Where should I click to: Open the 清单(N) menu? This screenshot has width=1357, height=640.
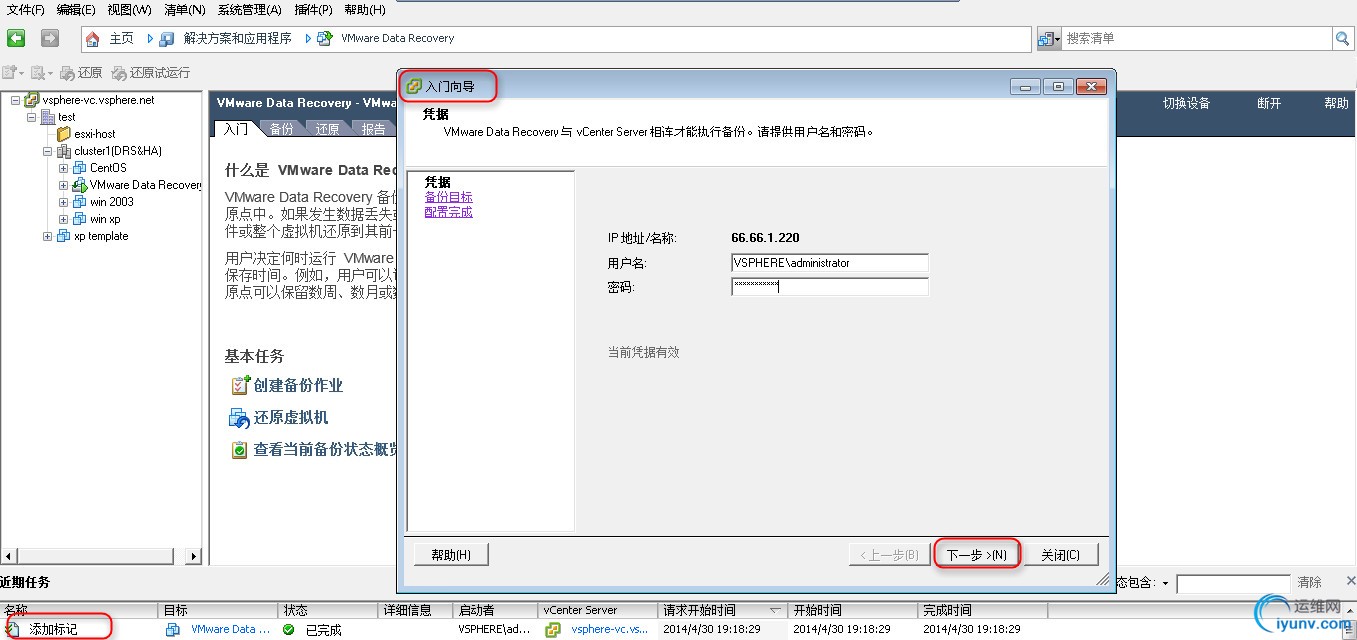pyautogui.click(x=184, y=10)
